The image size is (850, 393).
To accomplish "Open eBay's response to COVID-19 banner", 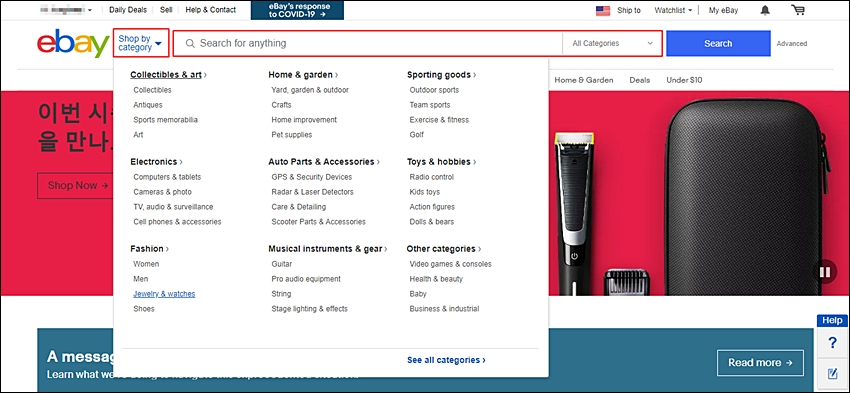I will pos(297,10).
